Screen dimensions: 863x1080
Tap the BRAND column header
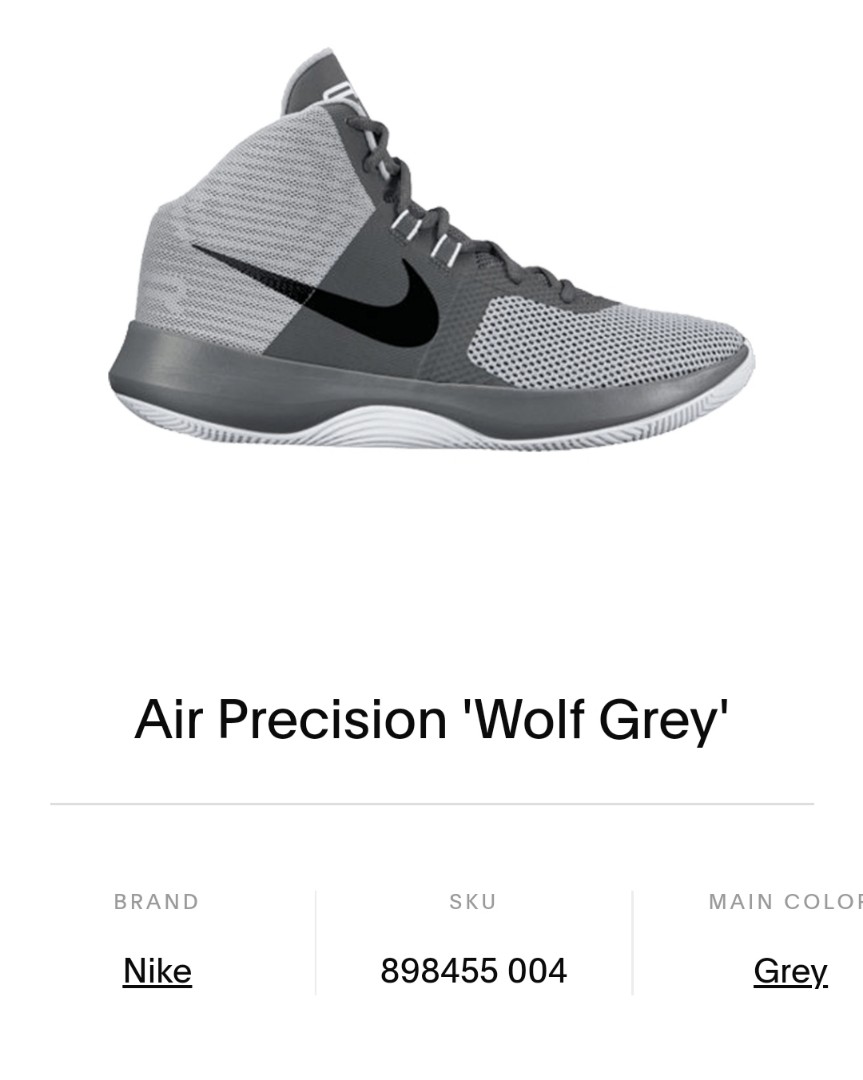coord(156,901)
